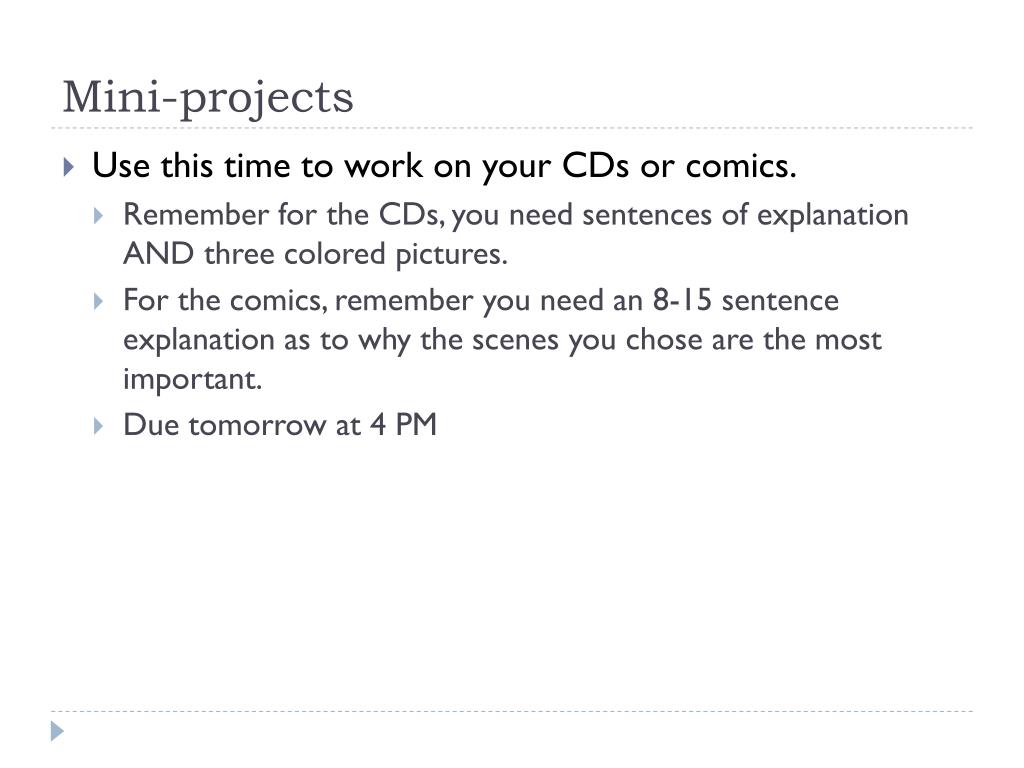Screen dimensions: 1024x768
Task: Select the "4 PM" deadline text
Action: point(403,425)
